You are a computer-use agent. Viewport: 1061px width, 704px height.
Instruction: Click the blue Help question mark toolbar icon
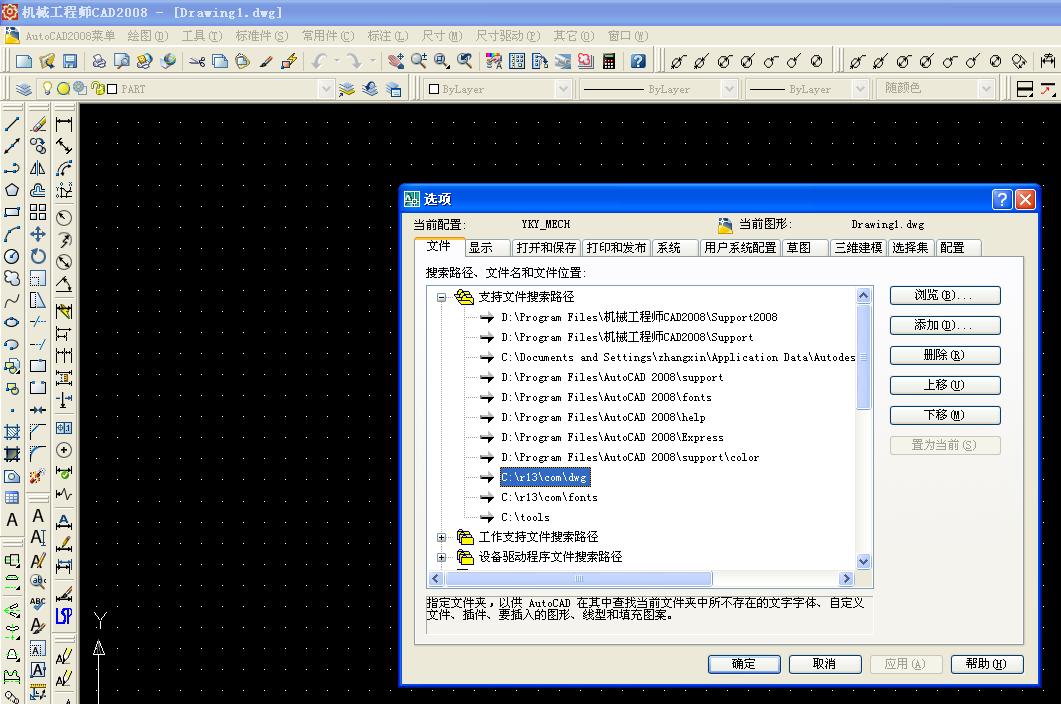pyautogui.click(x=638, y=62)
